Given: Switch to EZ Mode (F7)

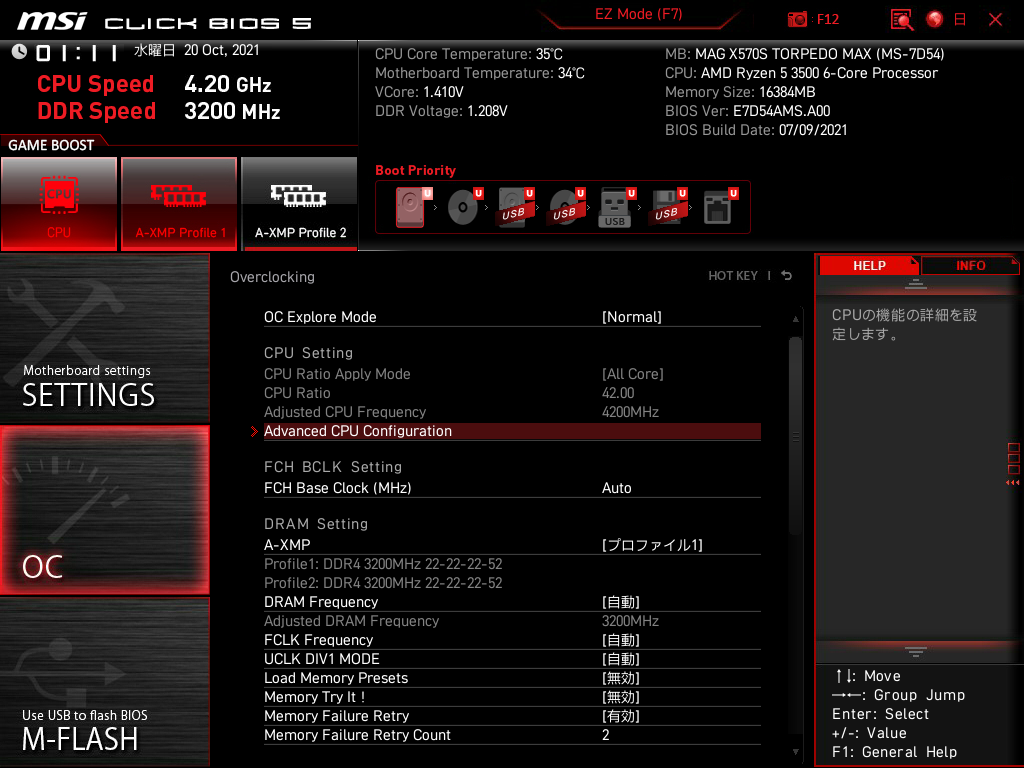Looking at the screenshot, I should click(x=639, y=15).
